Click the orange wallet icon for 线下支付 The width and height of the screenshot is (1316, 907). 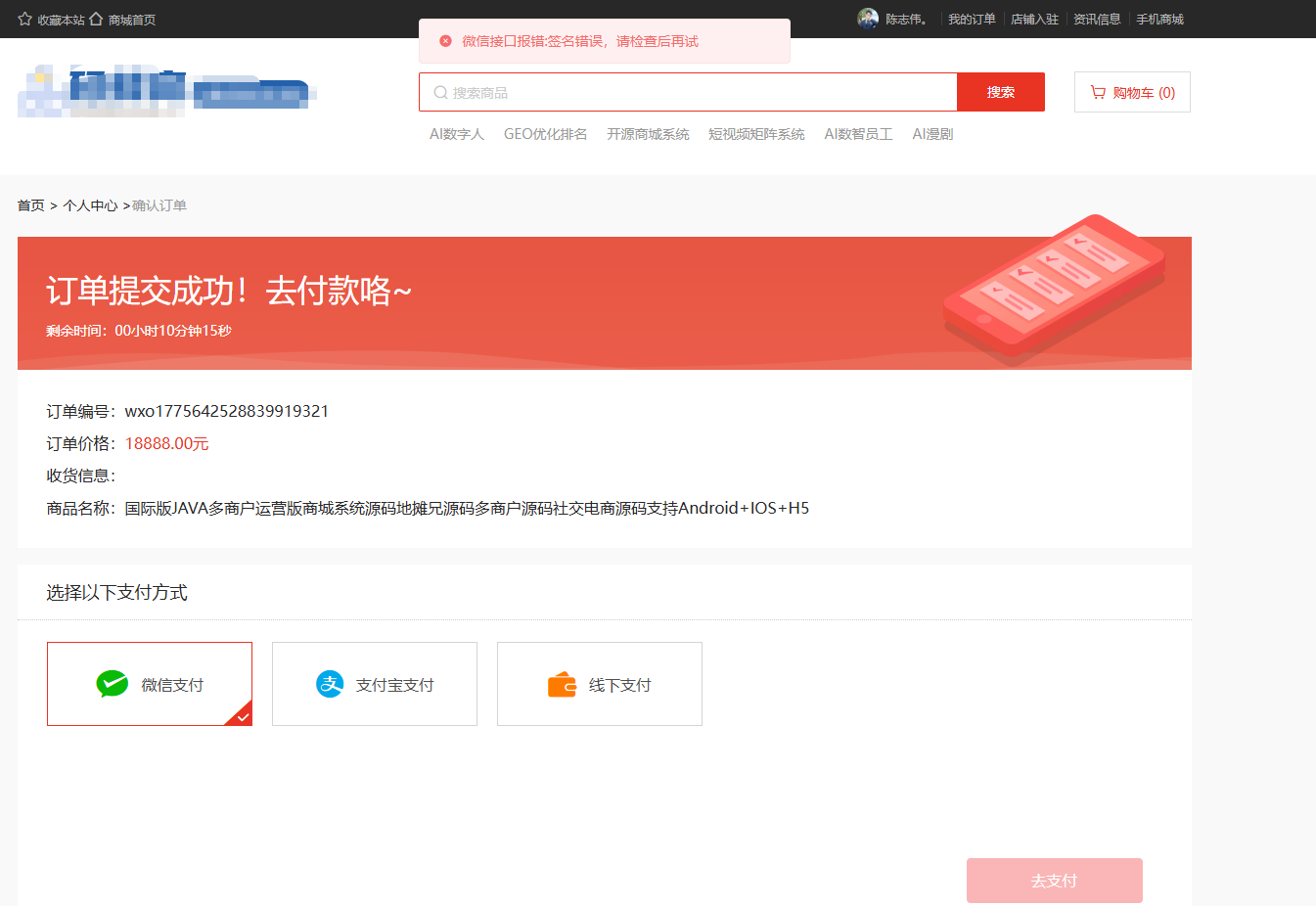point(562,684)
